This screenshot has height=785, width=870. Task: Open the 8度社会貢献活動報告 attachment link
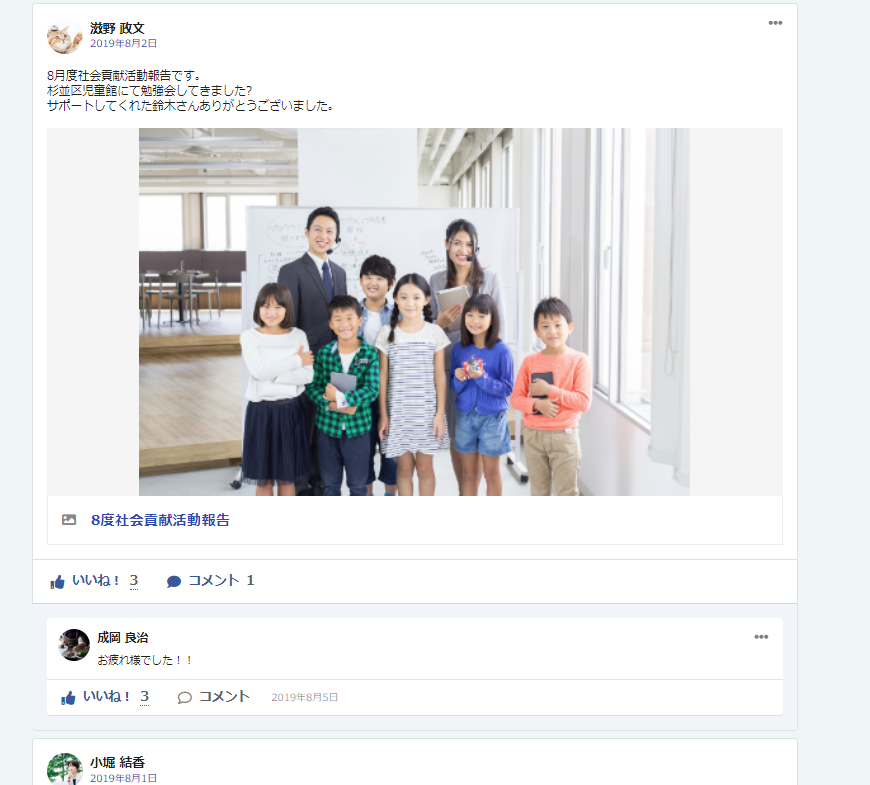[x=160, y=520]
